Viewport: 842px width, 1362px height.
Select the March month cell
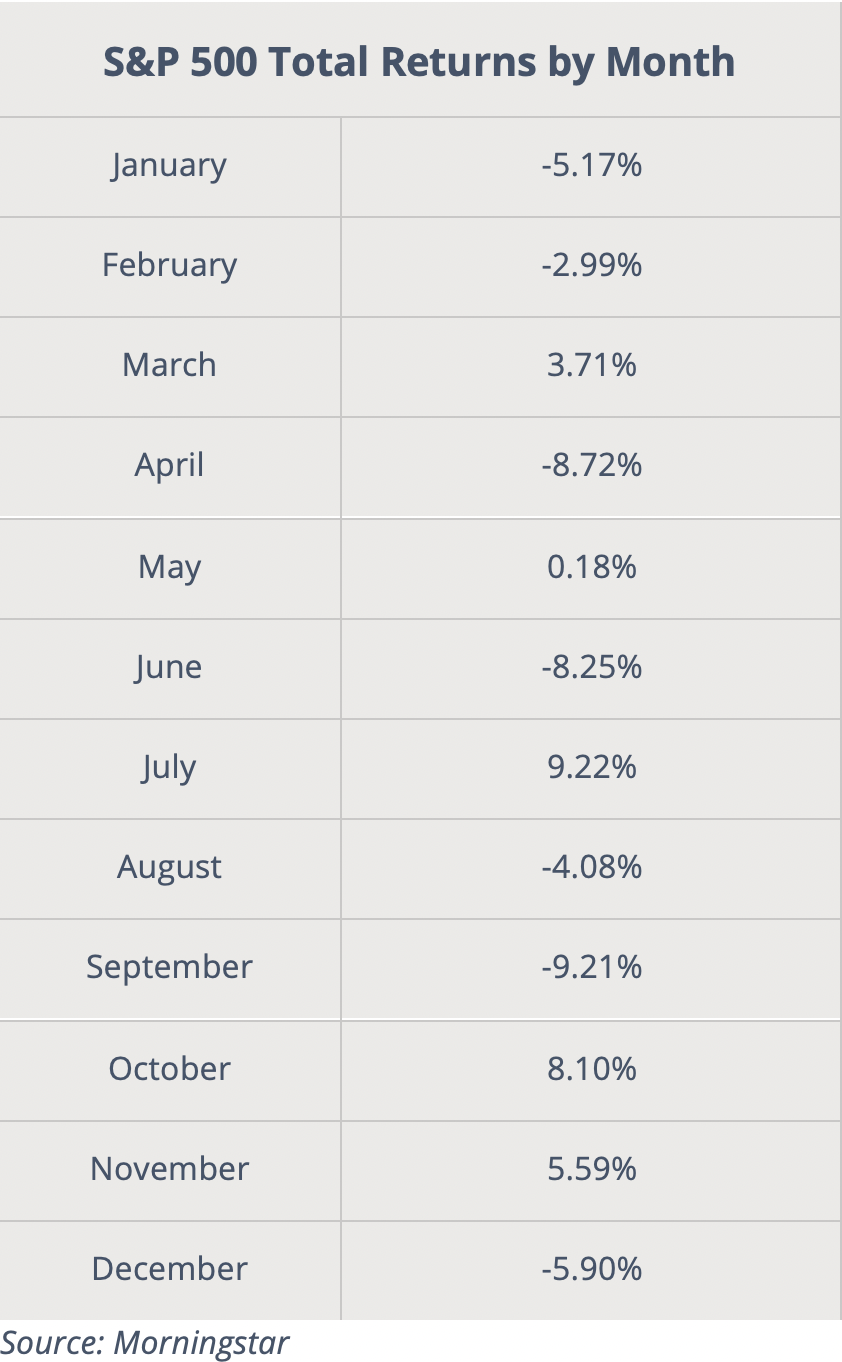[x=169, y=365]
